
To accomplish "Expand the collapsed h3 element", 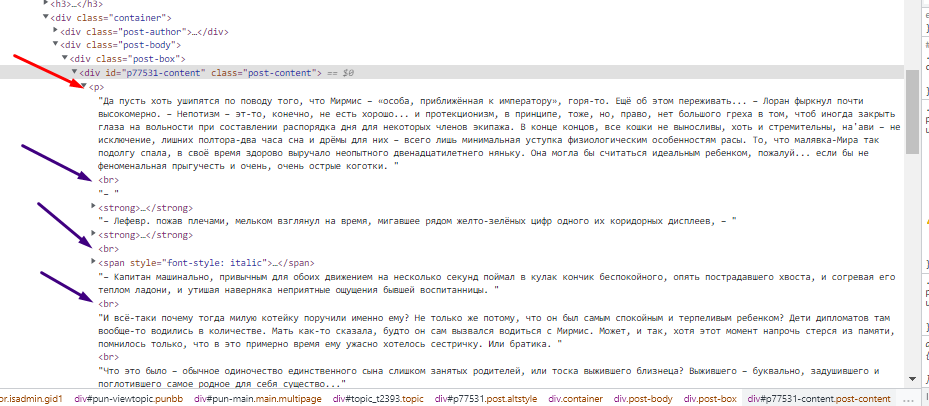I will [46, 4].
